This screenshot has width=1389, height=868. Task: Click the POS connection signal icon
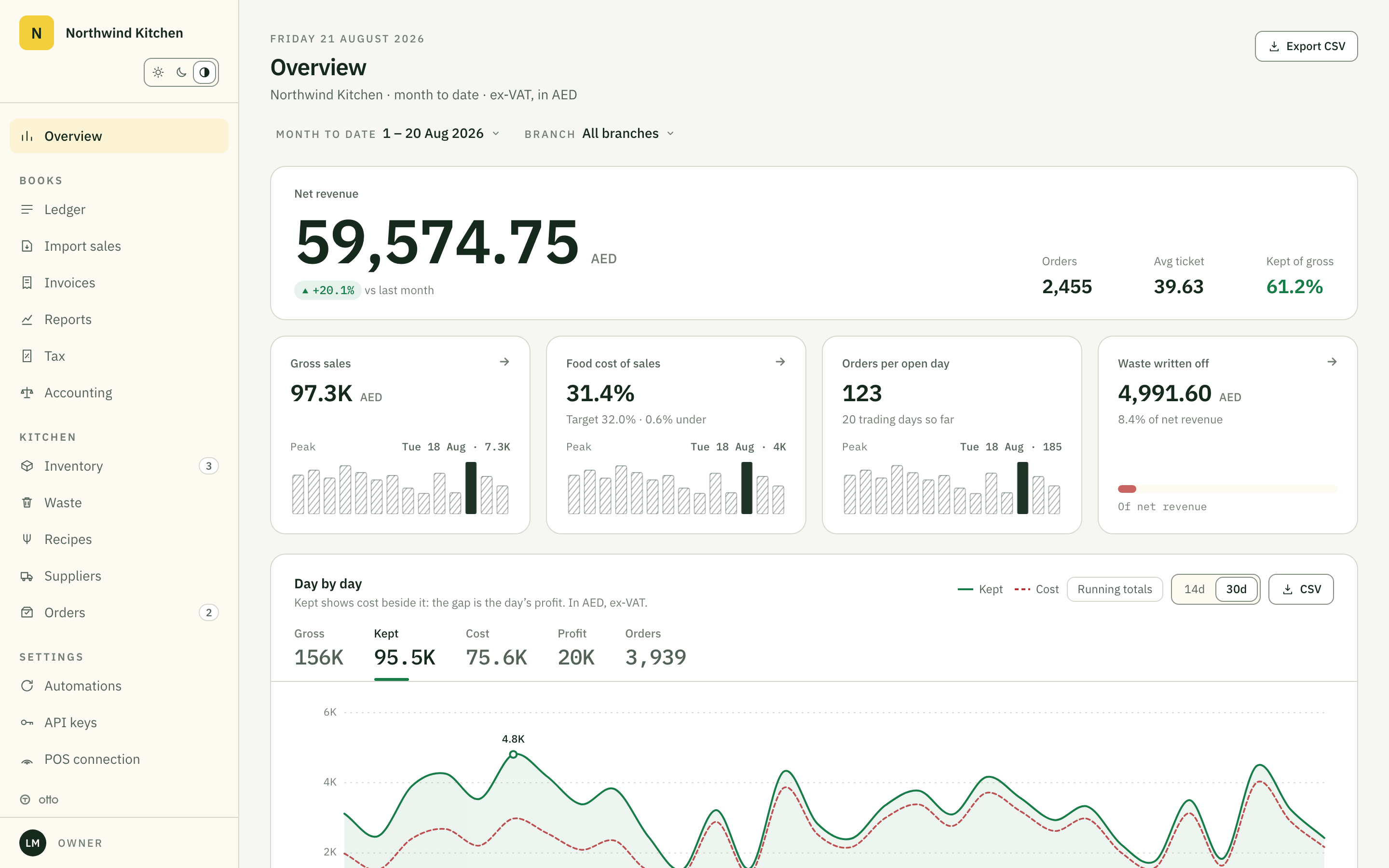(27, 759)
